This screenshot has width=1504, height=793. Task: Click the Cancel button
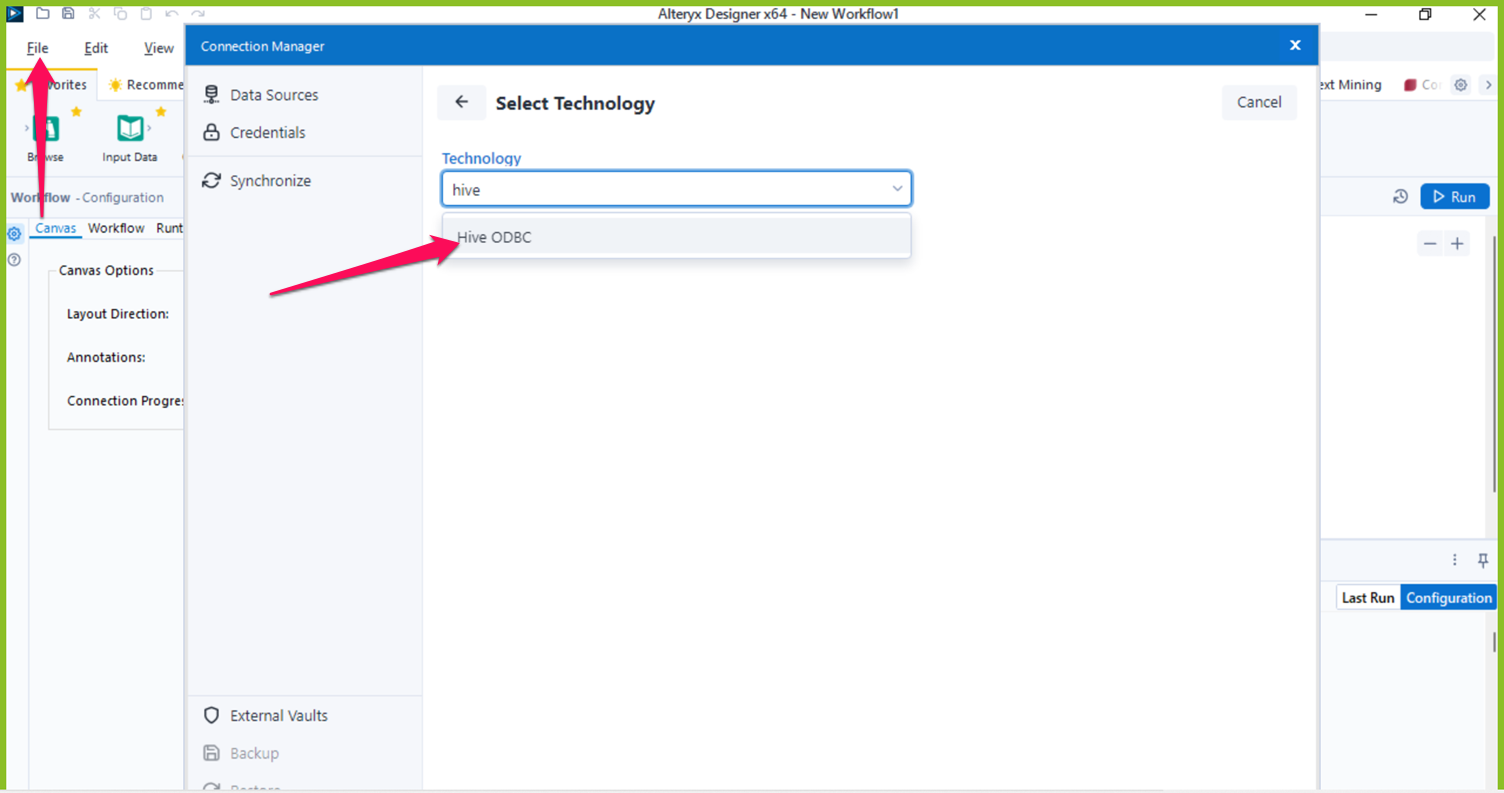point(1259,102)
